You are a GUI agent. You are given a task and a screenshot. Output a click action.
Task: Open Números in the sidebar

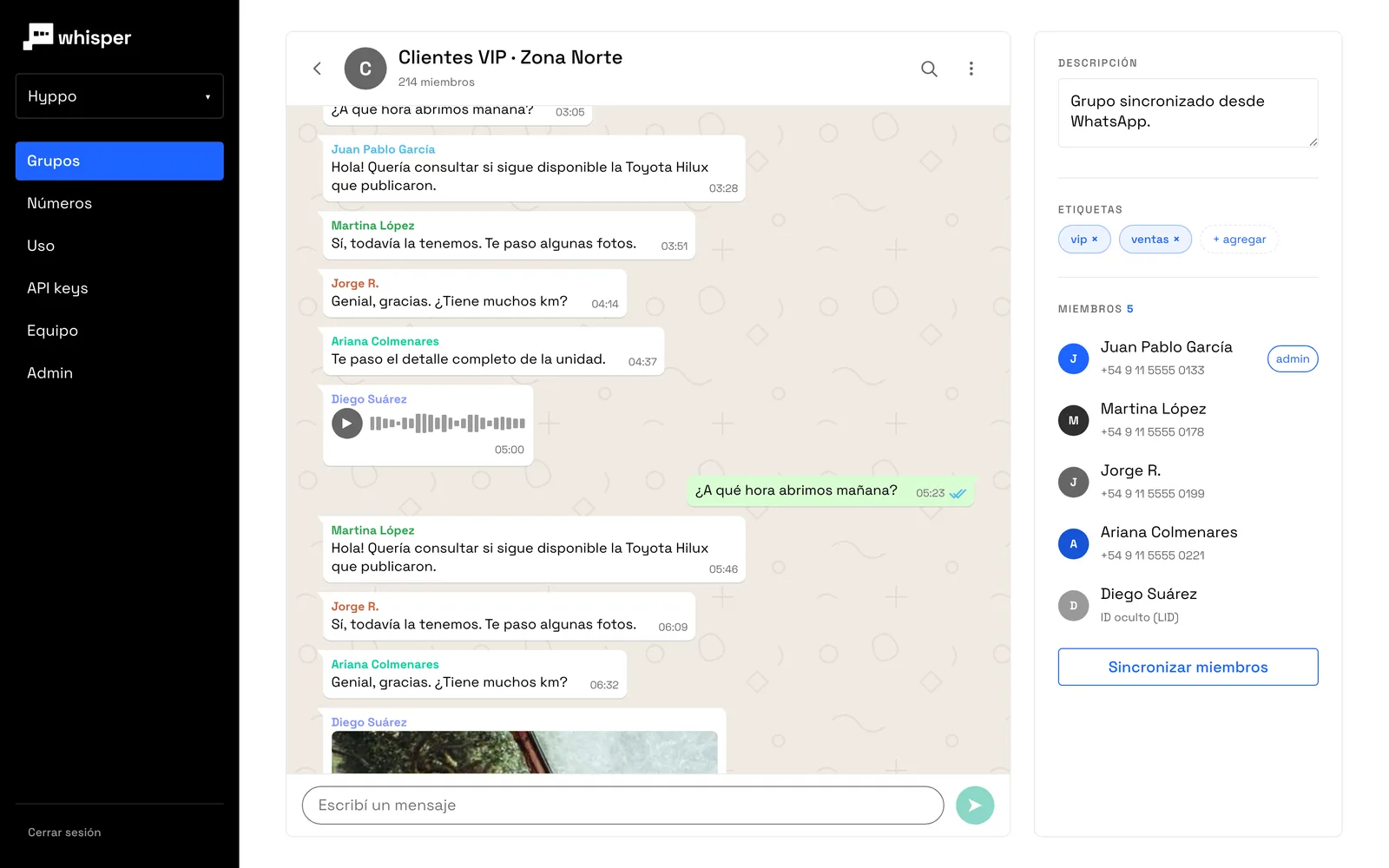click(x=120, y=203)
